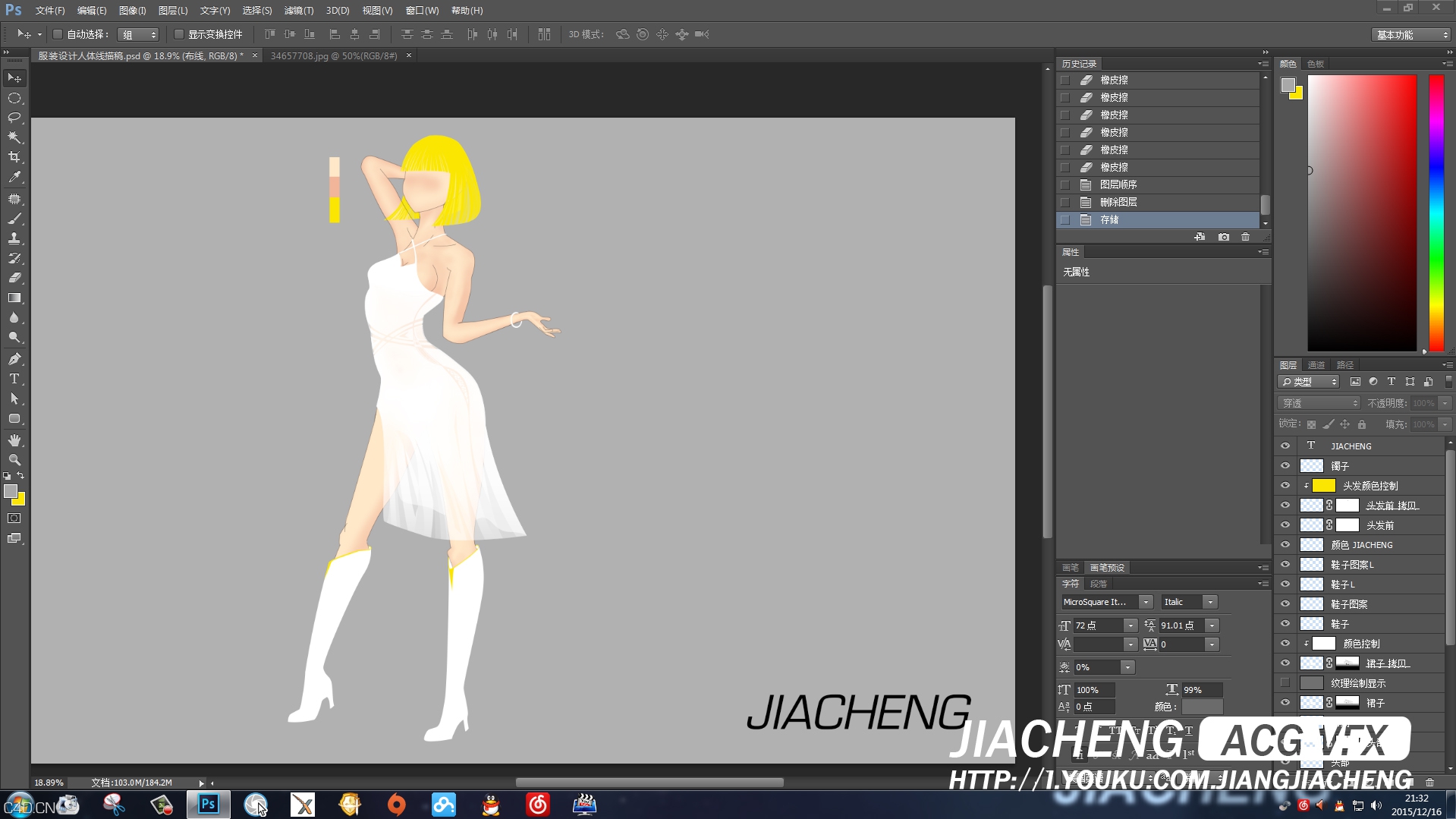
Task: Click the history panel camera snapshot icon
Action: pos(1223,237)
